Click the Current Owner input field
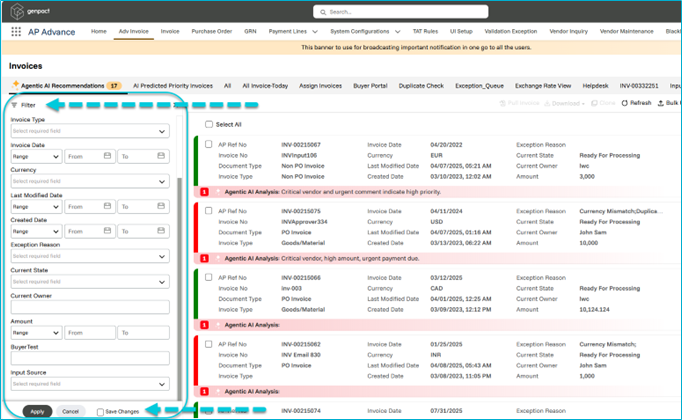This screenshot has height=420, width=682. (x=89, y=307)
